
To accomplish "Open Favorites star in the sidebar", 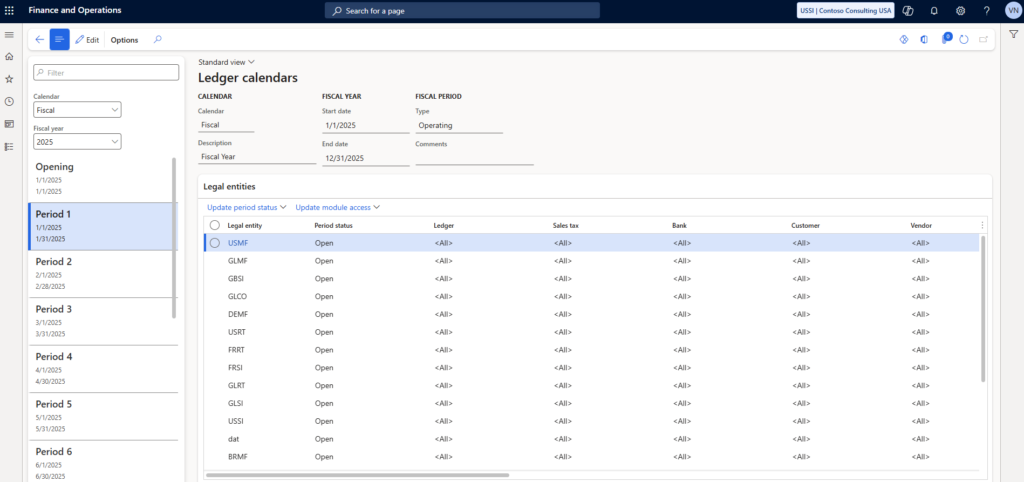I will click(x=9, y=79).
